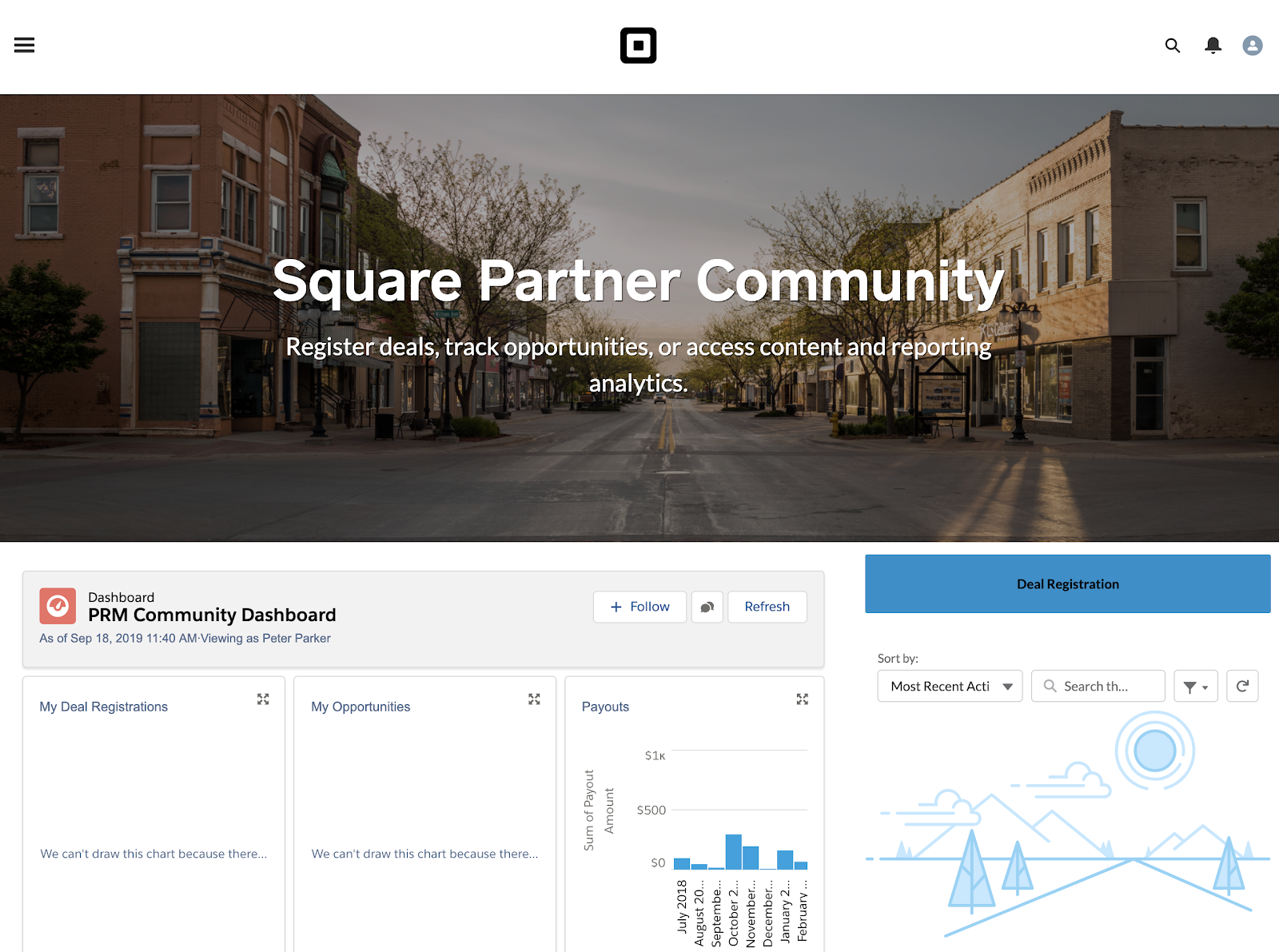Expand the My Deal Registrations chart

(x=263, y=699)
